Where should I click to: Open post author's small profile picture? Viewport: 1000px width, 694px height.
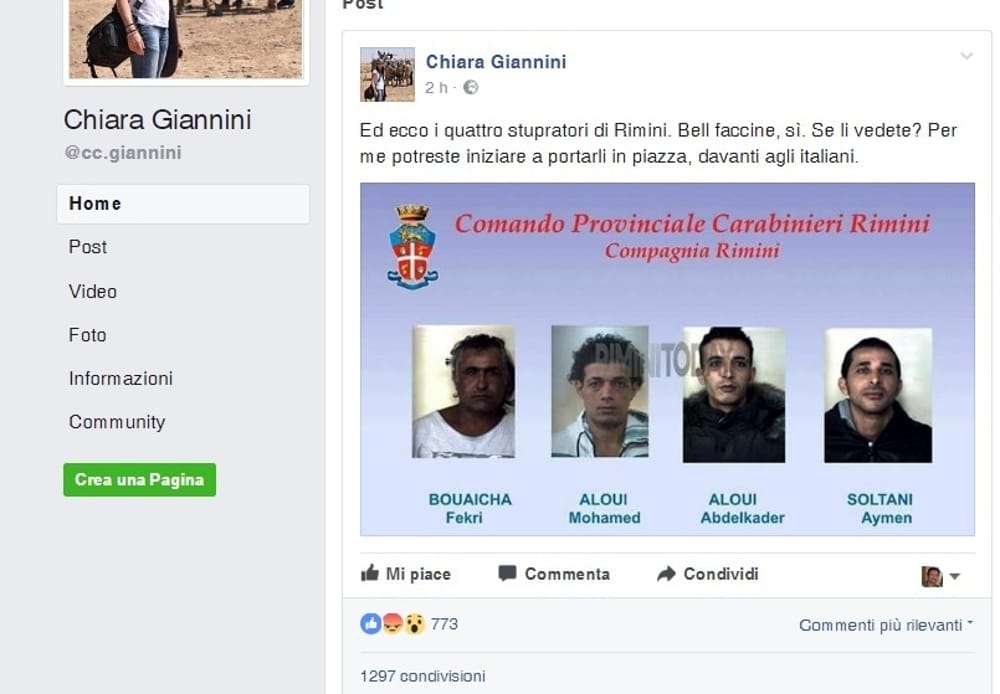pos(387,74)
